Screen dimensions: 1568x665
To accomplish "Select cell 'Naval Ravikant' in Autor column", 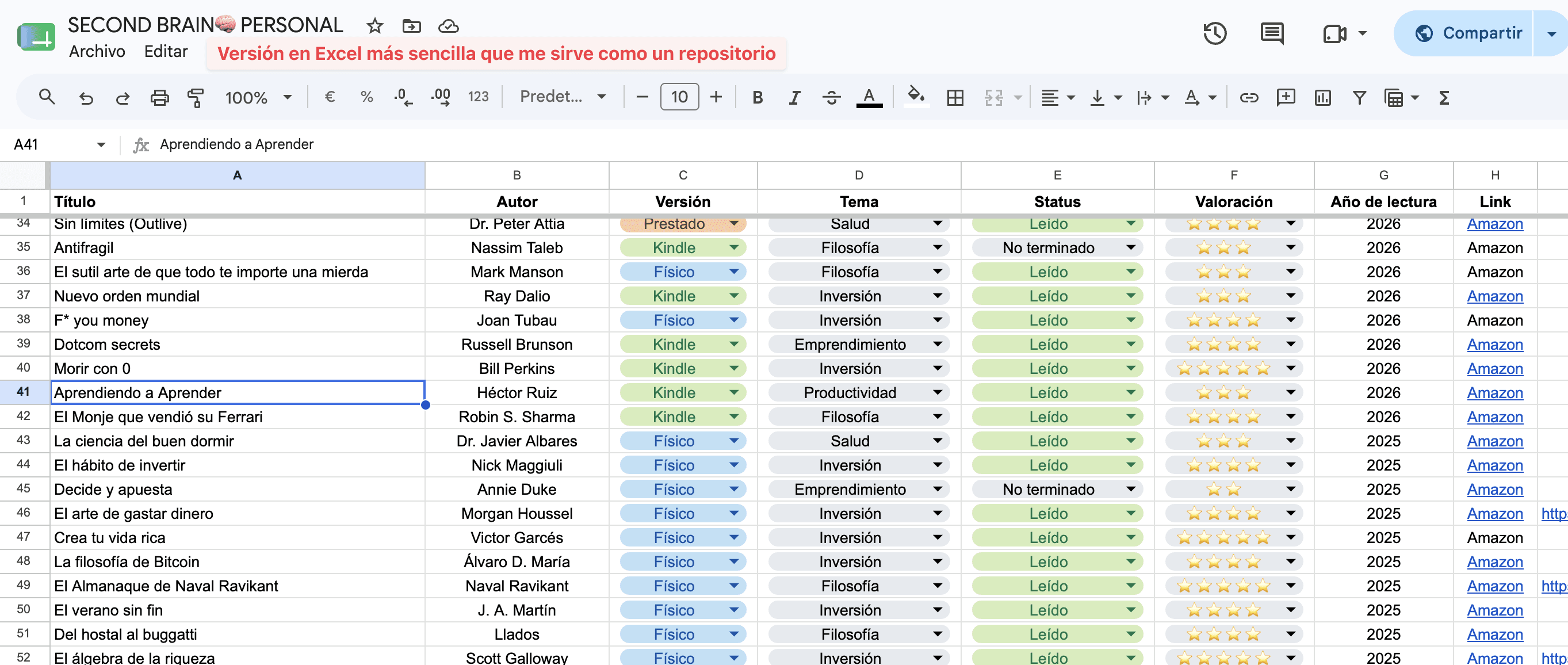I will tap(517, 586).
